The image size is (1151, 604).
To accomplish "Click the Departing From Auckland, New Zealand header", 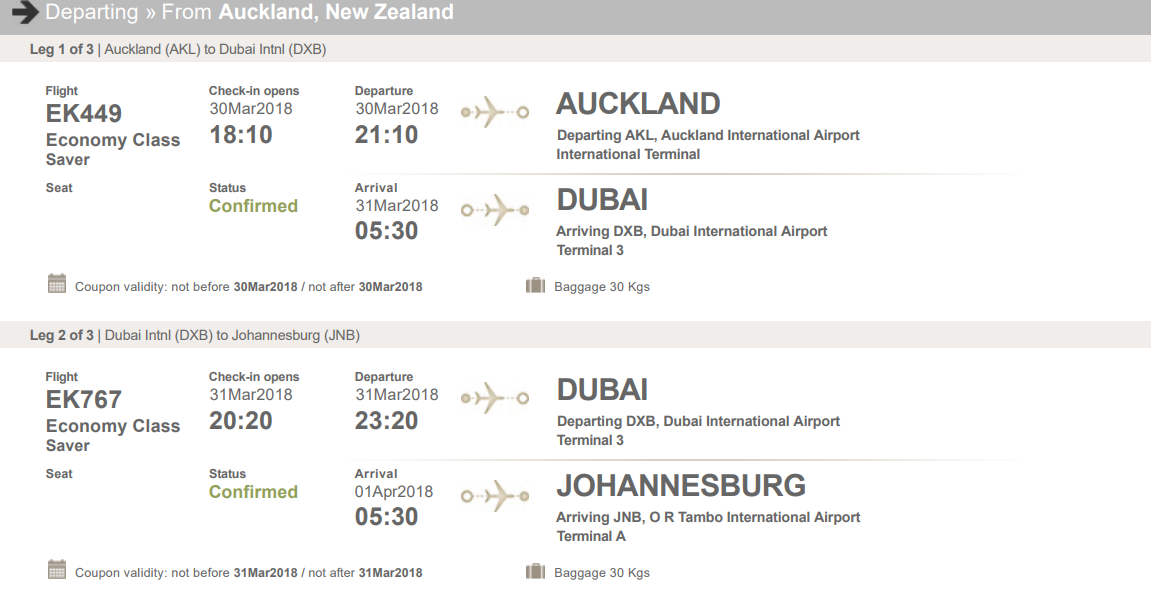I will point(249,13).
